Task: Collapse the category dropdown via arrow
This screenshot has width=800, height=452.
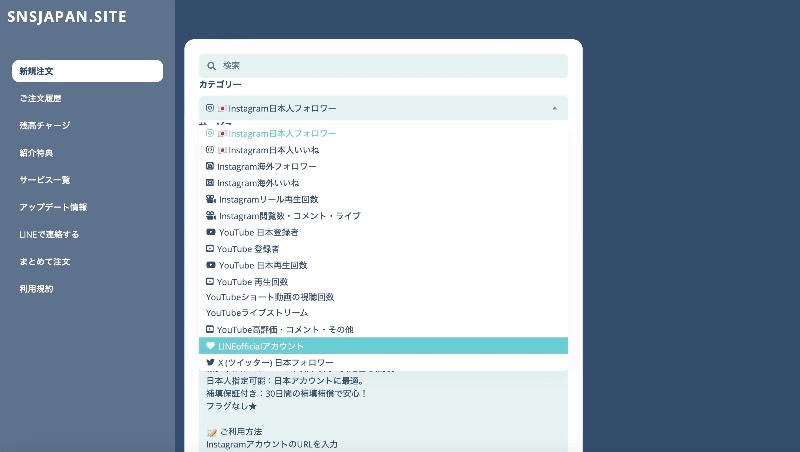Action: pyautogui.click(x=555, y=108)
